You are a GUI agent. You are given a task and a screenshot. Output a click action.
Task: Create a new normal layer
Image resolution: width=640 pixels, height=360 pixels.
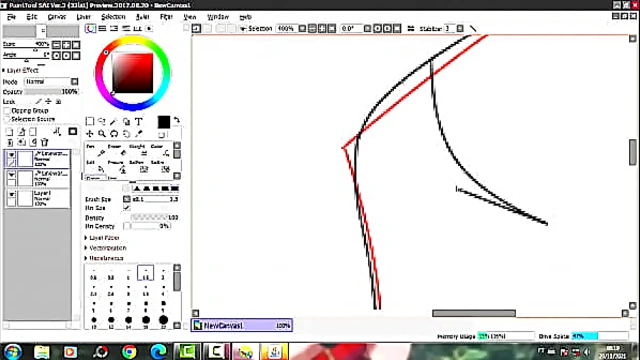click(9, 132)
